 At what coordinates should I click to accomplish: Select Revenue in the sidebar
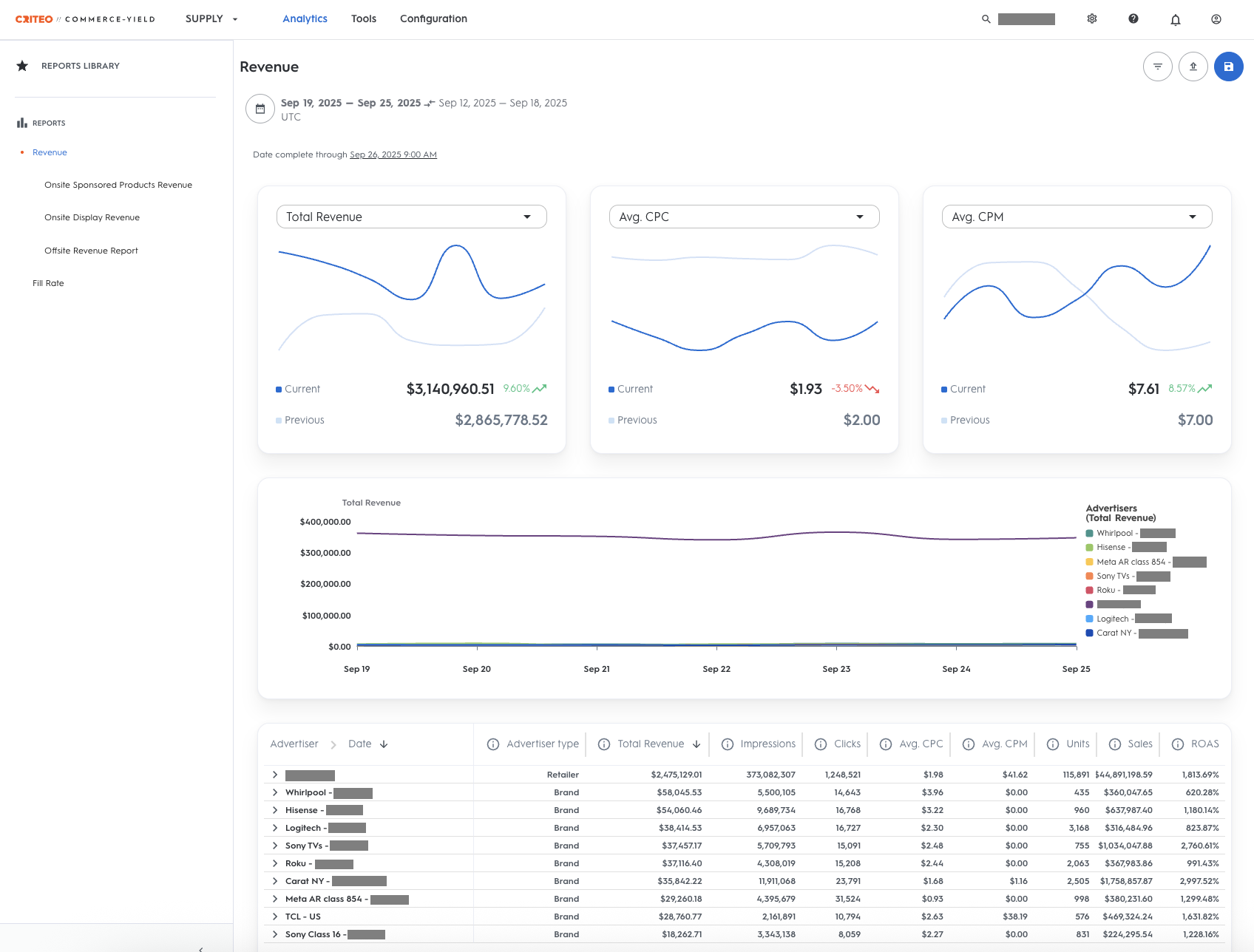(x=50, y=152)
